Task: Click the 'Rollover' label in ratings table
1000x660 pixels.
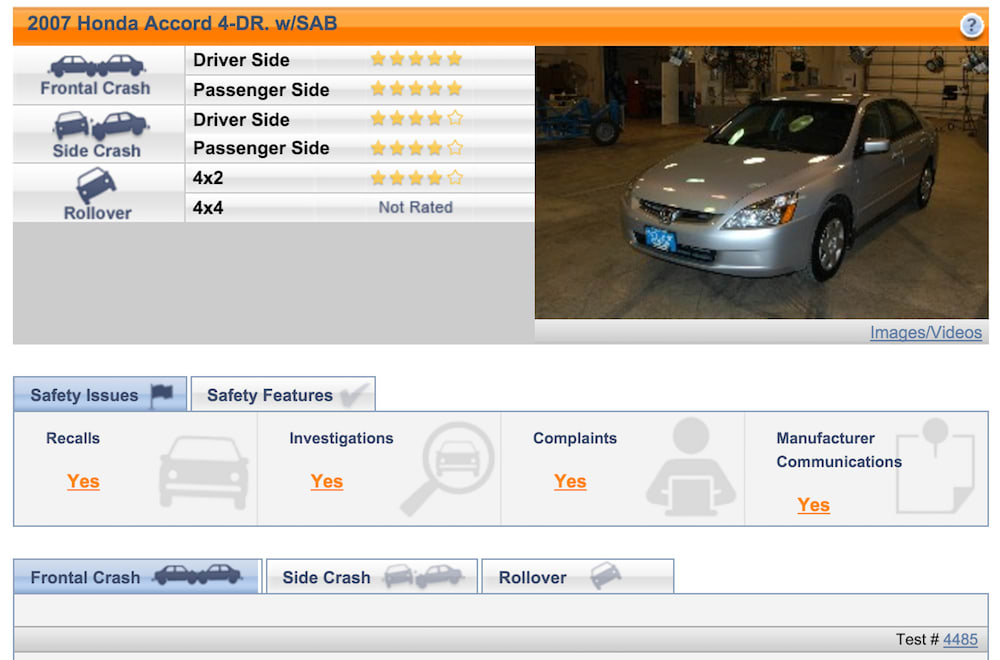Action: [x=98, y=213]
